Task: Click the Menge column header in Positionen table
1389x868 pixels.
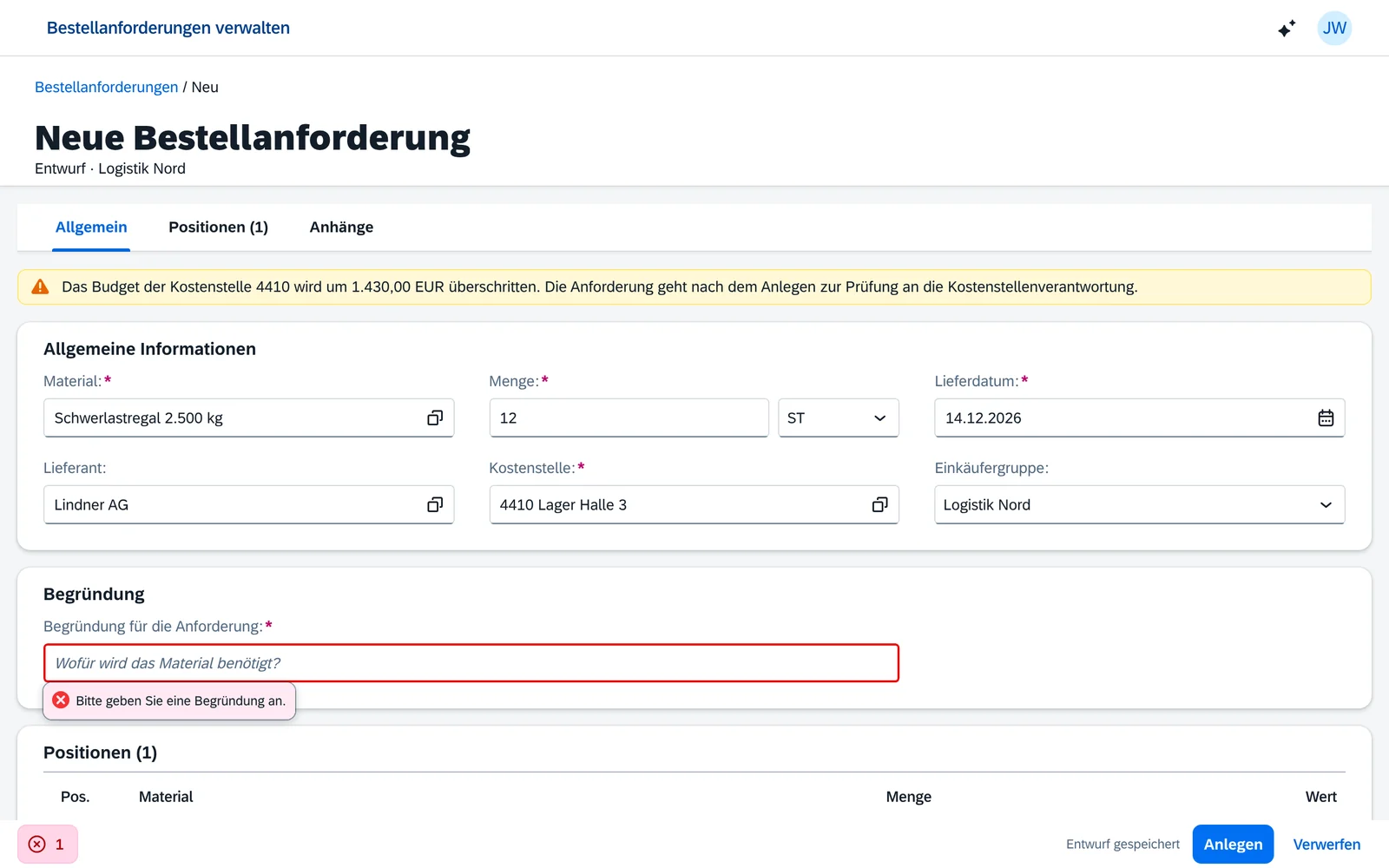Action: click(908, 797)
